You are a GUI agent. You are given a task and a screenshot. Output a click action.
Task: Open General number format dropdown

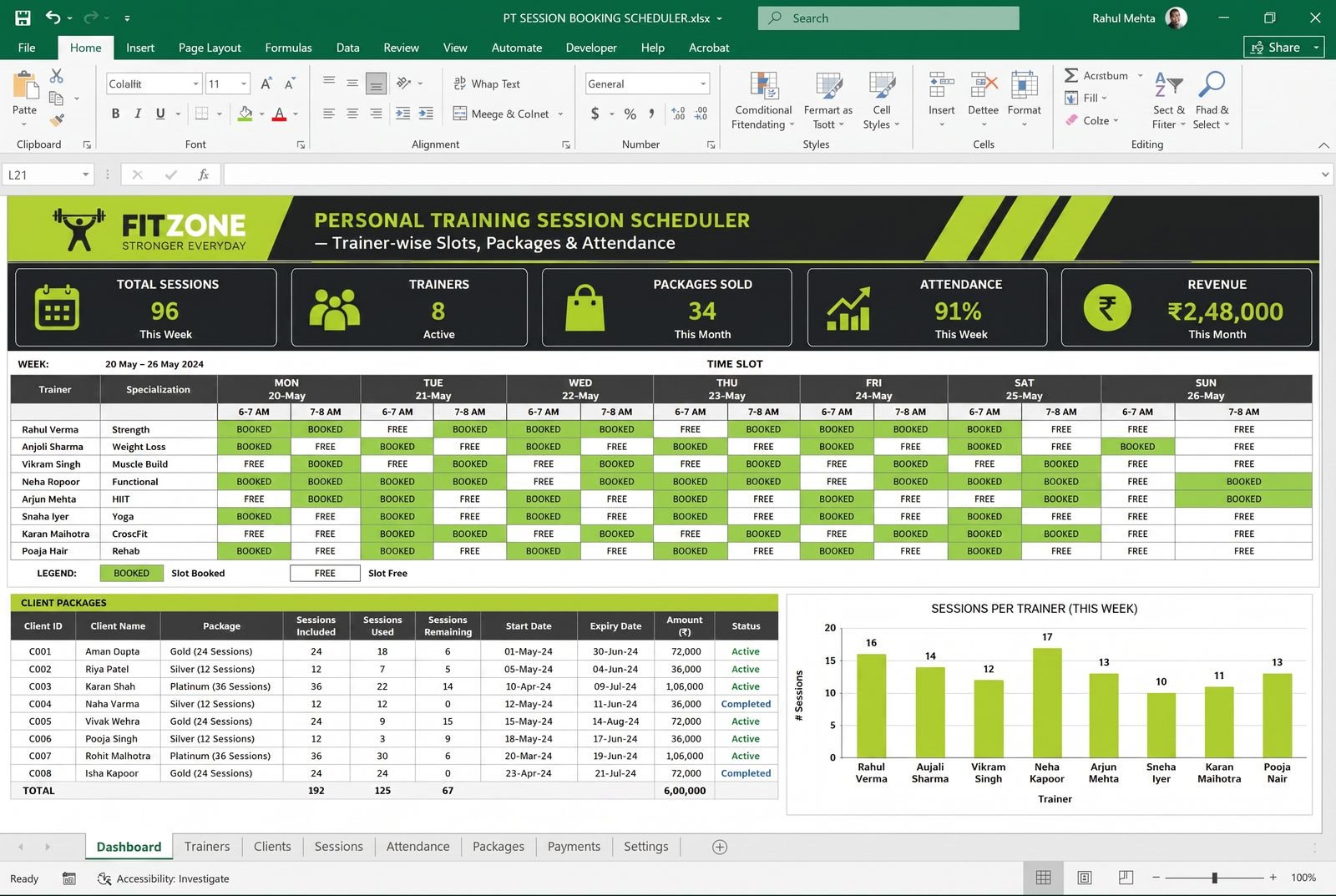tap(703, 84)
